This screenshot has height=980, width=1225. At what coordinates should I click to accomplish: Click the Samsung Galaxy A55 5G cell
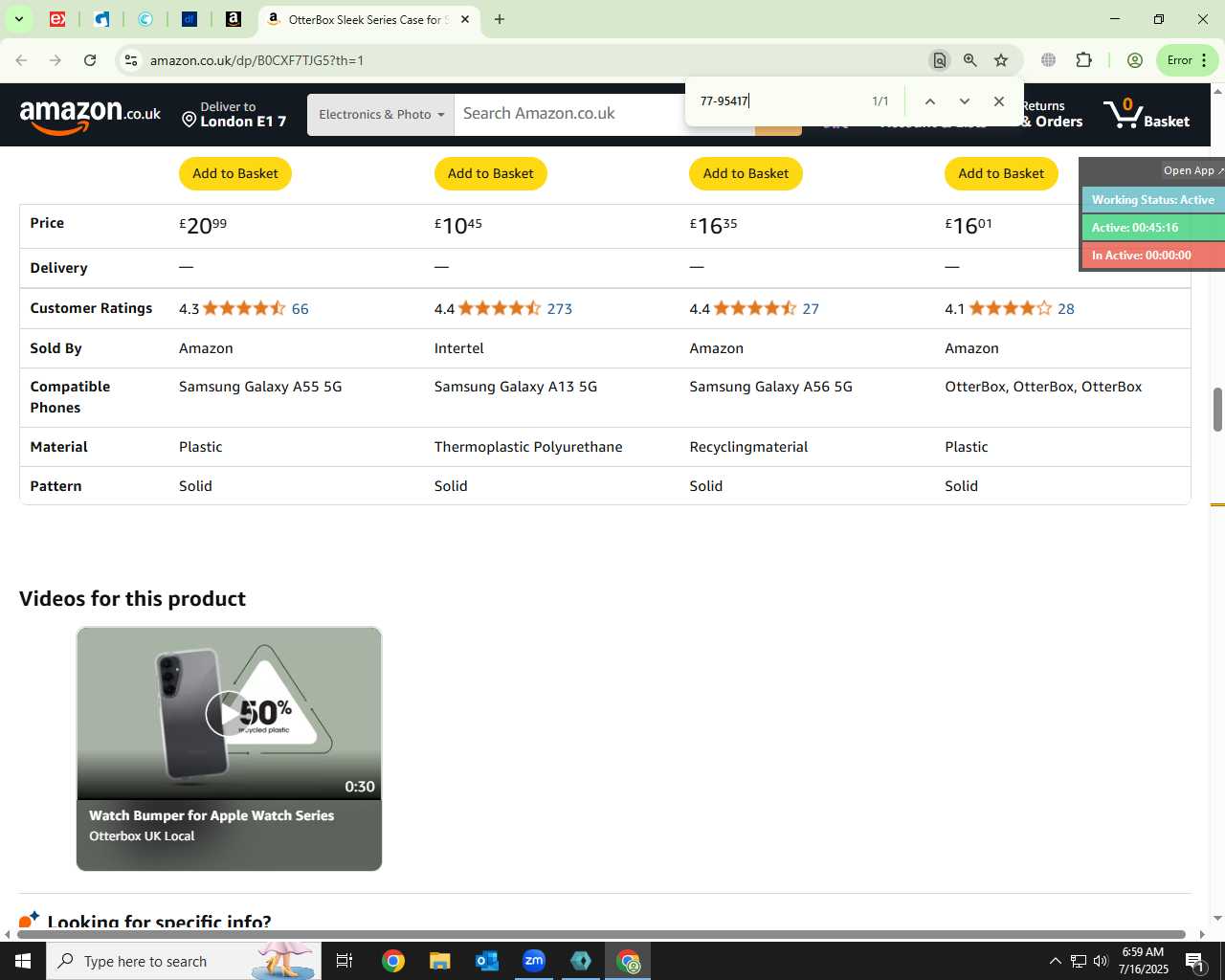260,387
